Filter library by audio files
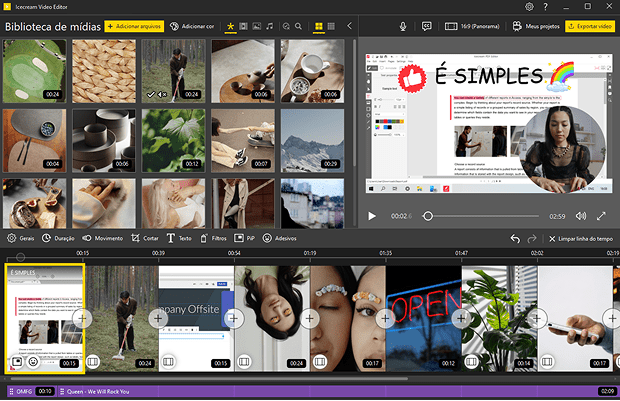The width and height of the screenshot is (620, 401). 270,26
